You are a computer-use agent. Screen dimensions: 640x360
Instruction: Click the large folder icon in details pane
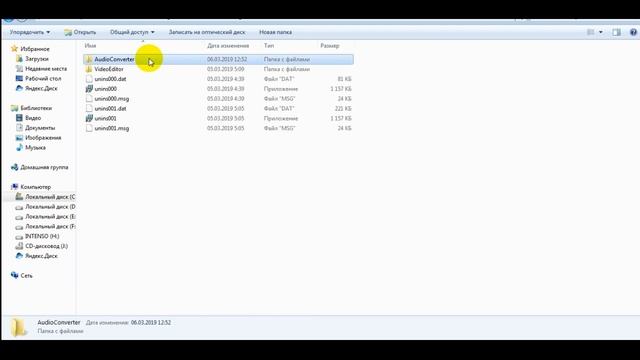18,327
